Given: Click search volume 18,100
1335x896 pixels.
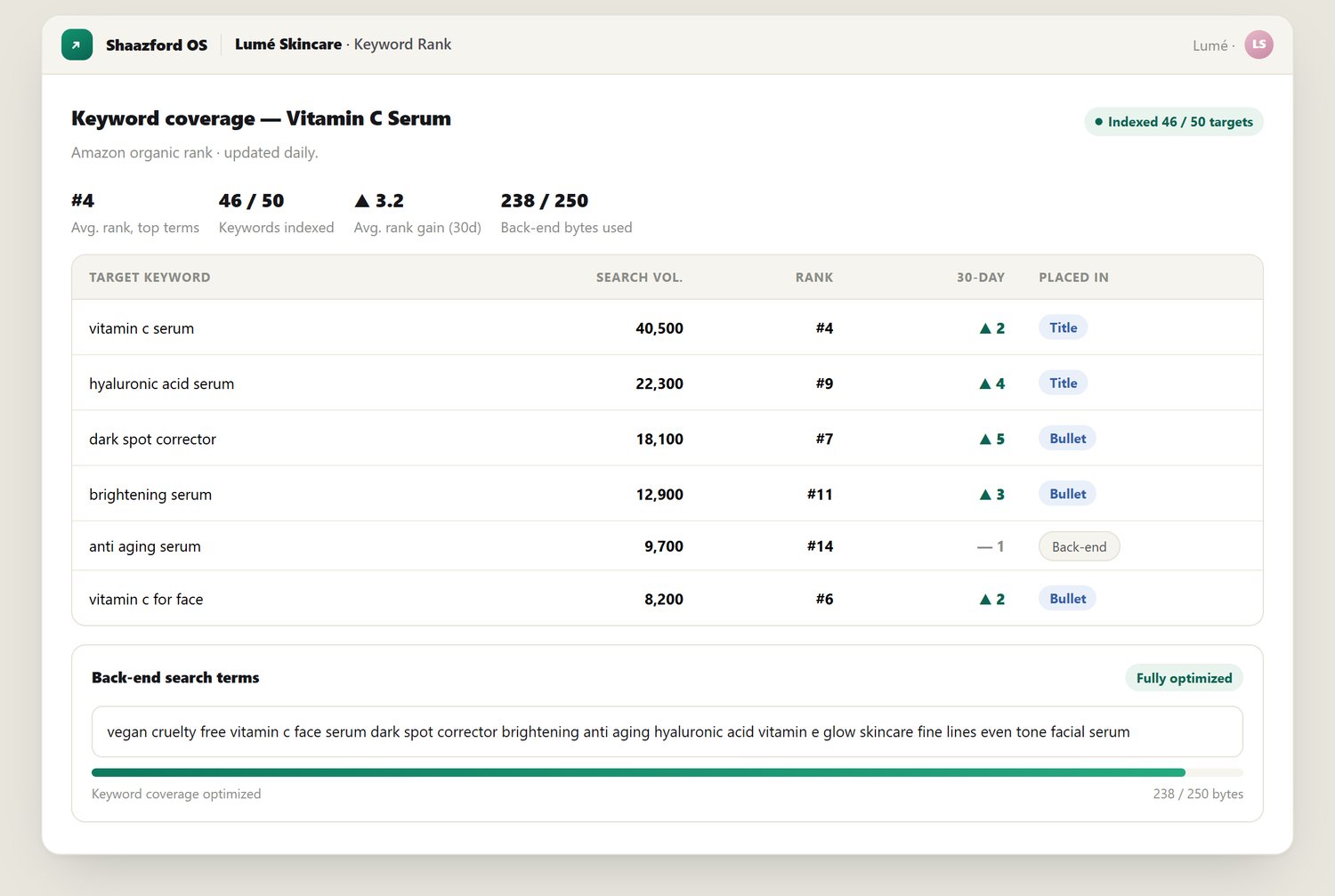Looking at the screenshot, I should point(659,439).
